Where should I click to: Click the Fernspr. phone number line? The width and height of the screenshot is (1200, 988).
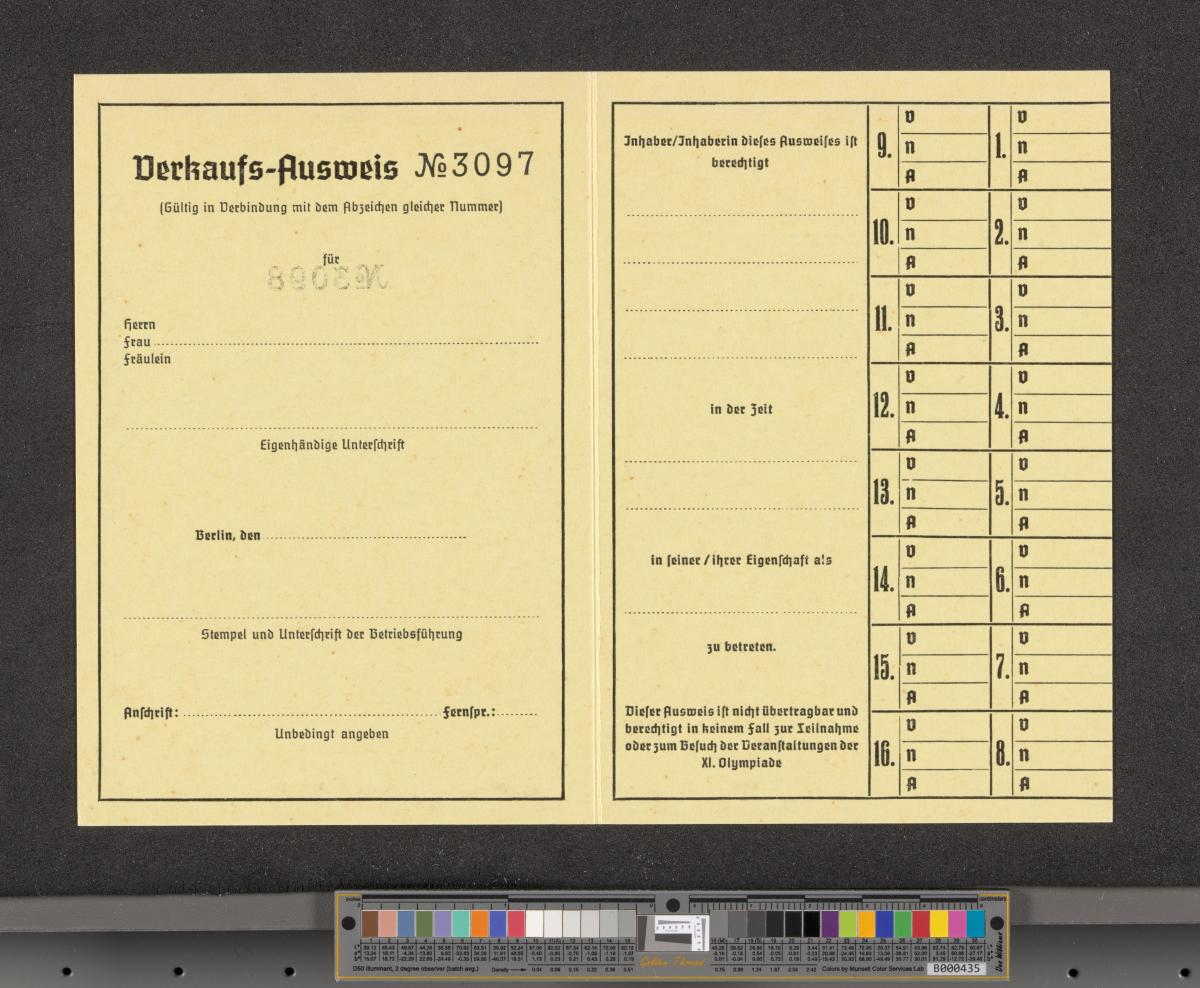tap(519, 714)
